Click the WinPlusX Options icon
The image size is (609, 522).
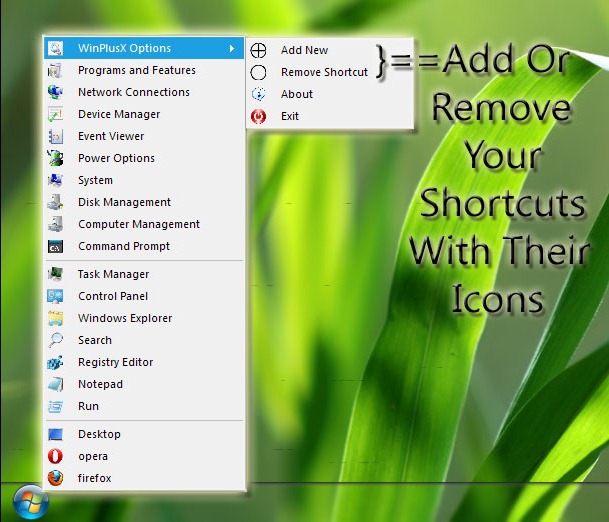pos(55,48)
